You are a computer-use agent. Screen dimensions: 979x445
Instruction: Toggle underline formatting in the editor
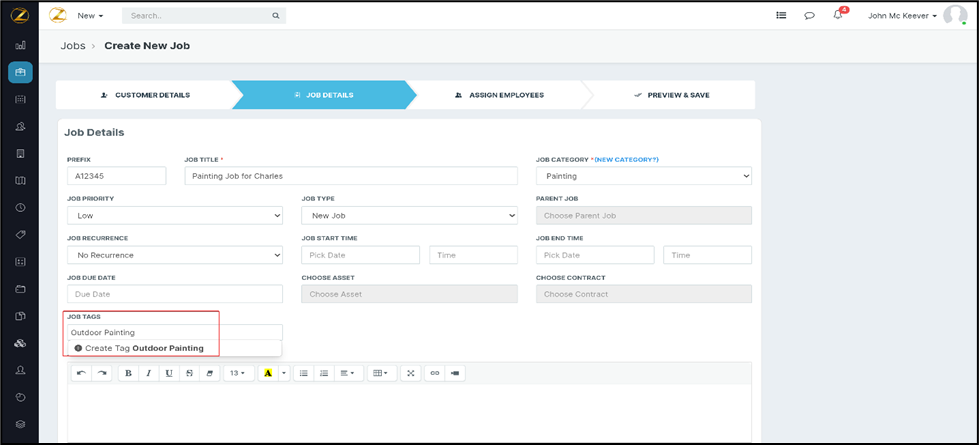(x=169, y=373)
